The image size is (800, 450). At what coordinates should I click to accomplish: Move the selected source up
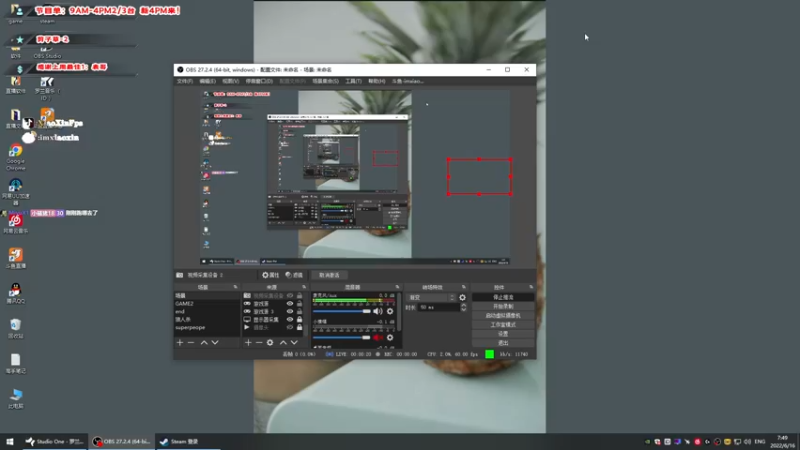(x=283, y=343)
